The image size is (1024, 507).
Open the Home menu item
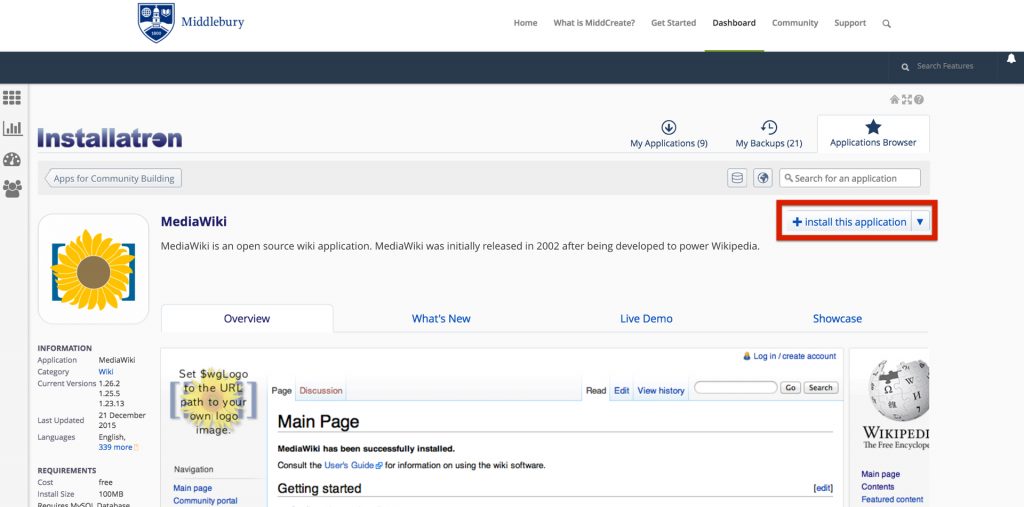(525, 23)
